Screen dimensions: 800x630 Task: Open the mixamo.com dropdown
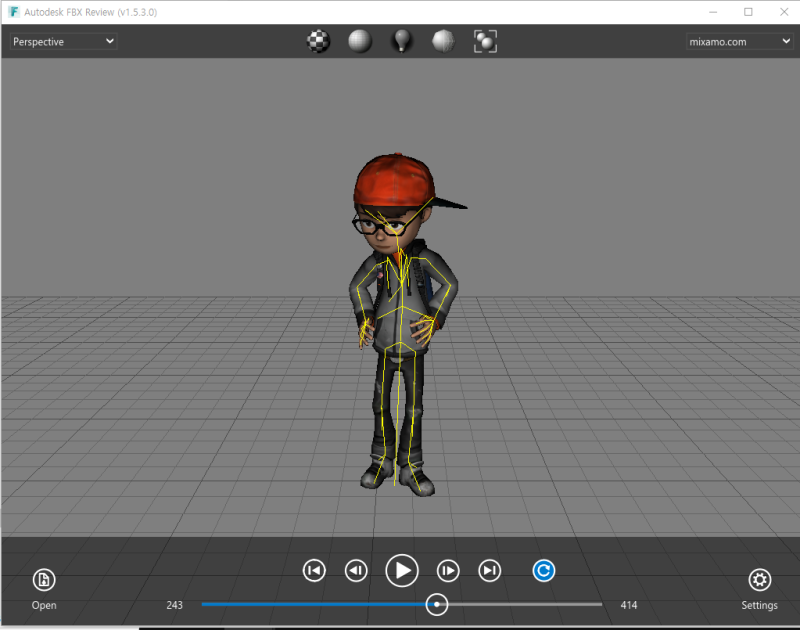739,41
